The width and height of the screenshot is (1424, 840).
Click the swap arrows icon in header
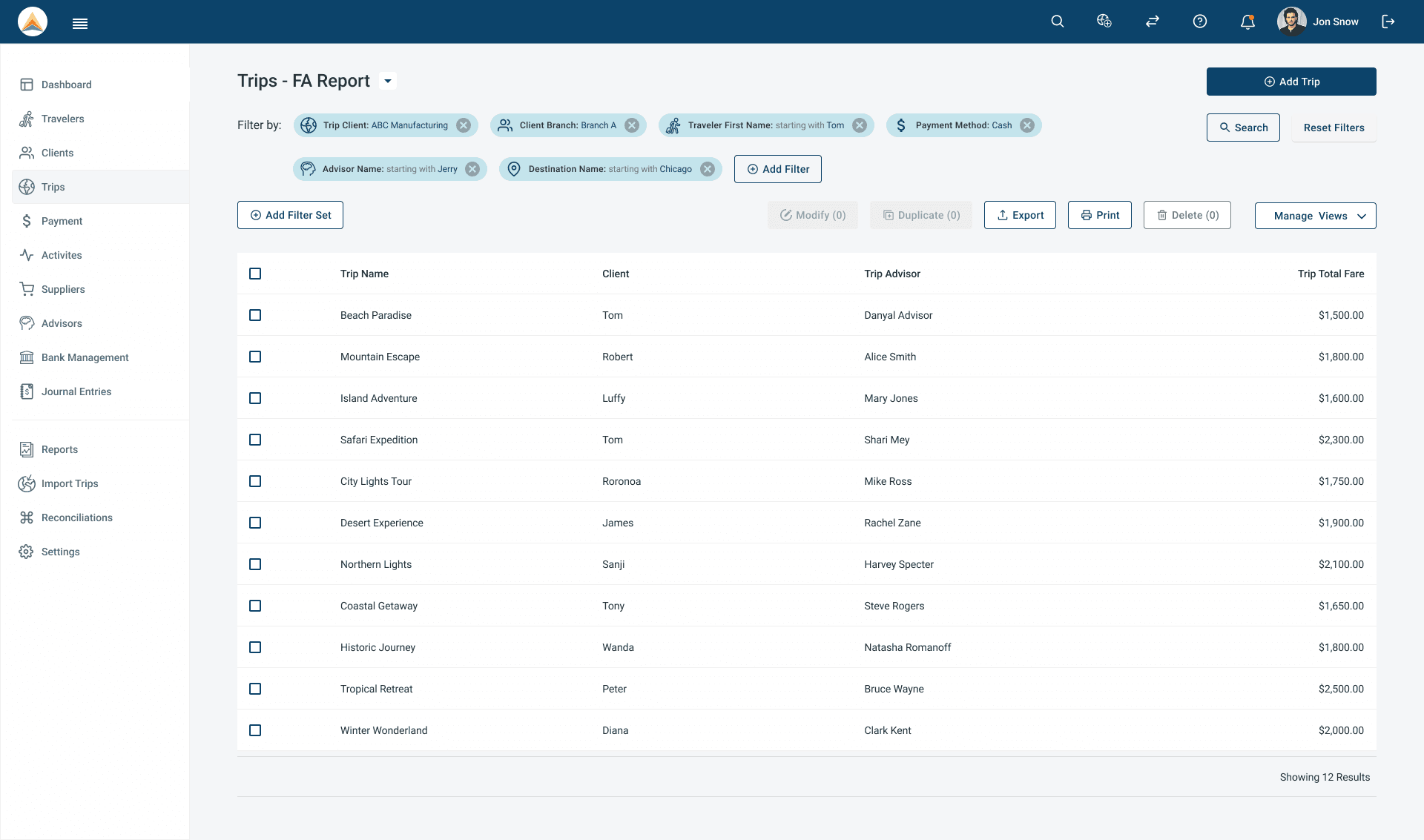click(x=1153, y=22)
